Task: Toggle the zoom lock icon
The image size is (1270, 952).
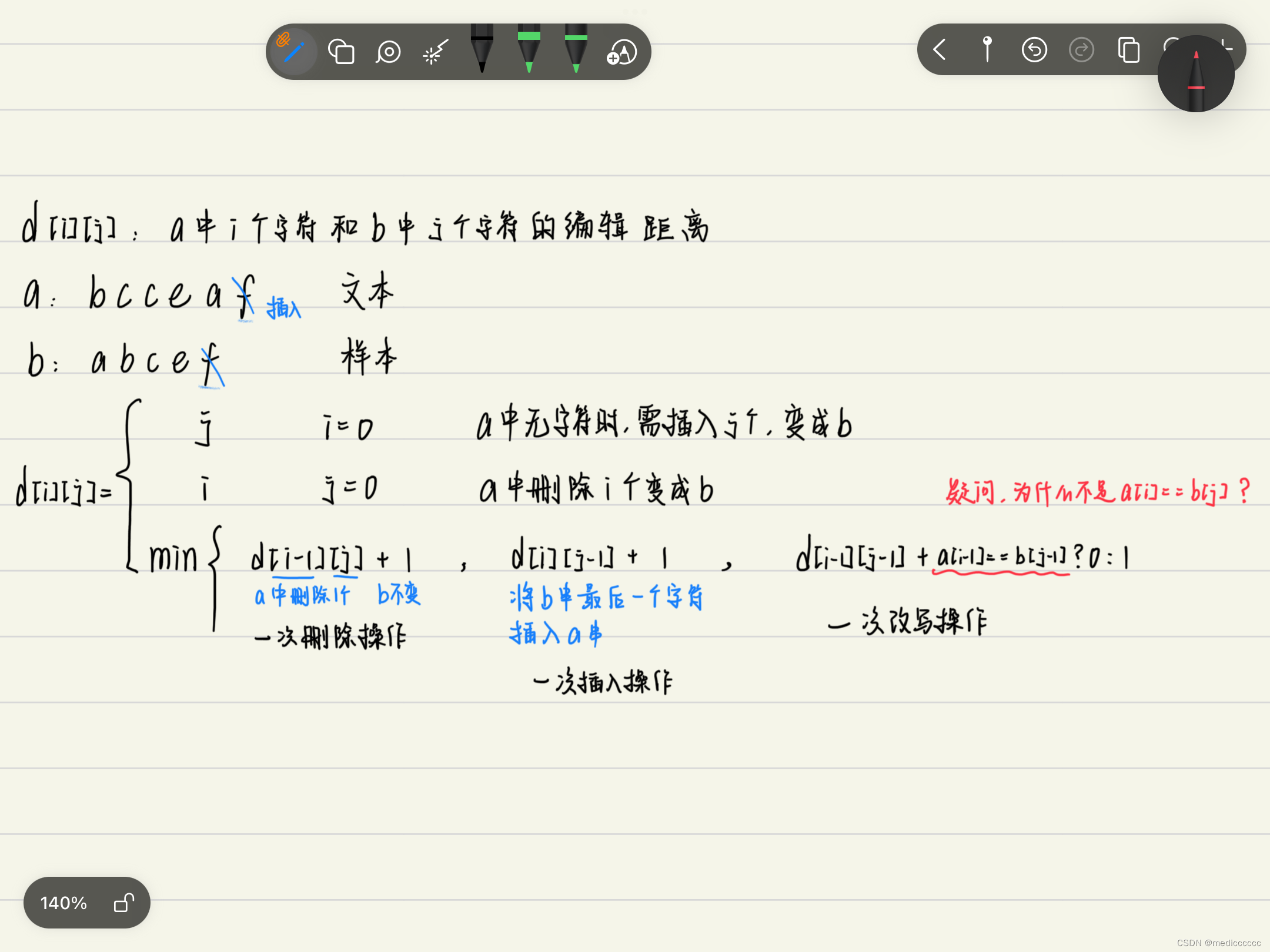Action: pos(124,903)
